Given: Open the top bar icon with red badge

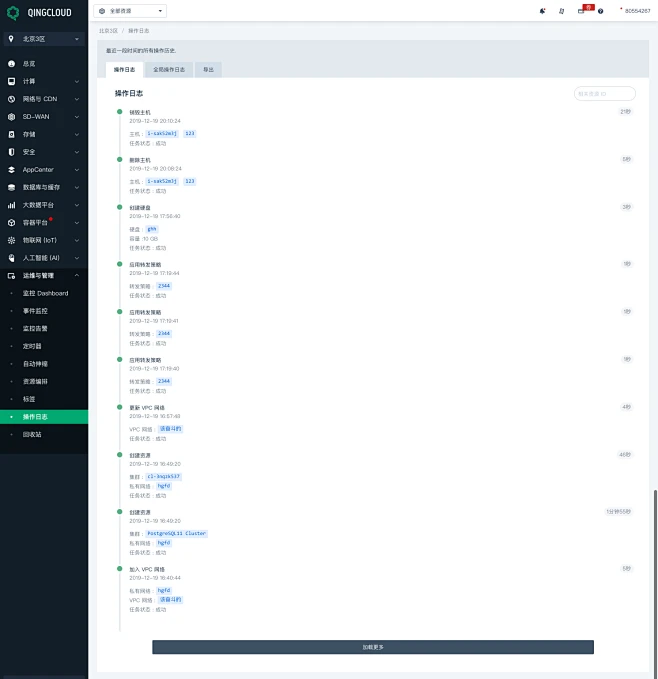Looking at the screenshot, I should (581, 11).
